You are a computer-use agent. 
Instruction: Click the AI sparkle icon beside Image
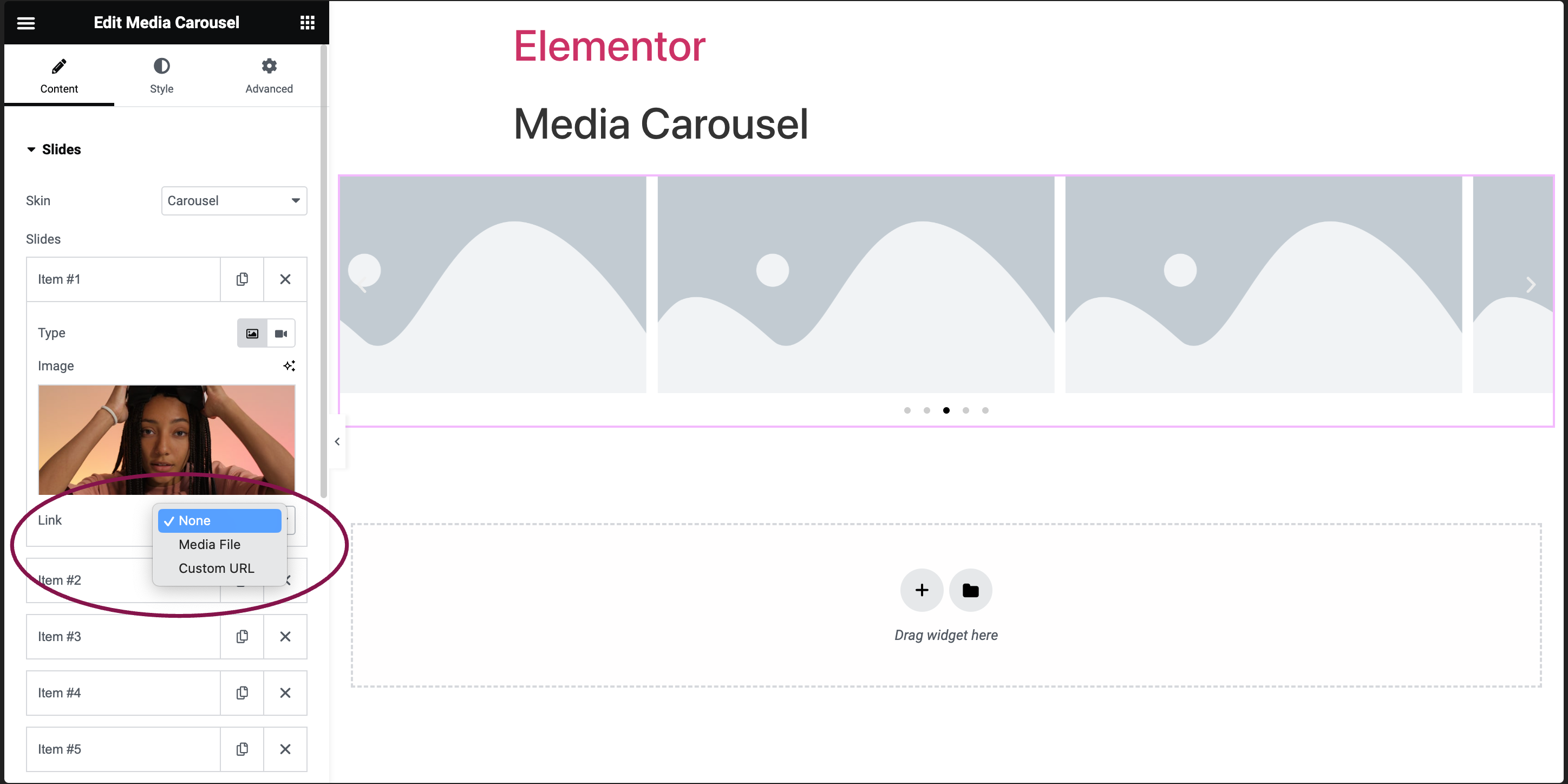pos(289,366)
